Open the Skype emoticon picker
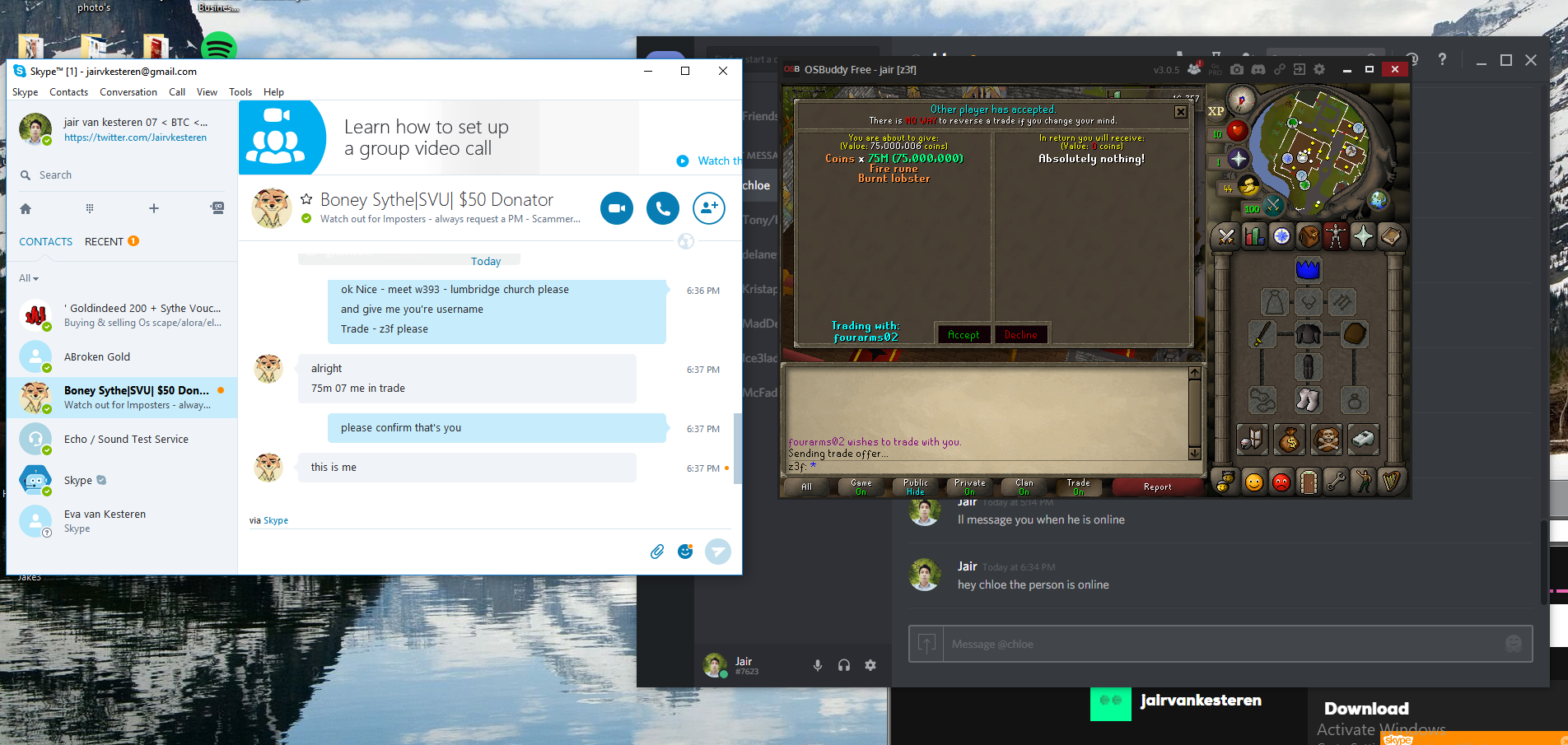The height and width of the screenshot is (745, 1568). [685, 552]
